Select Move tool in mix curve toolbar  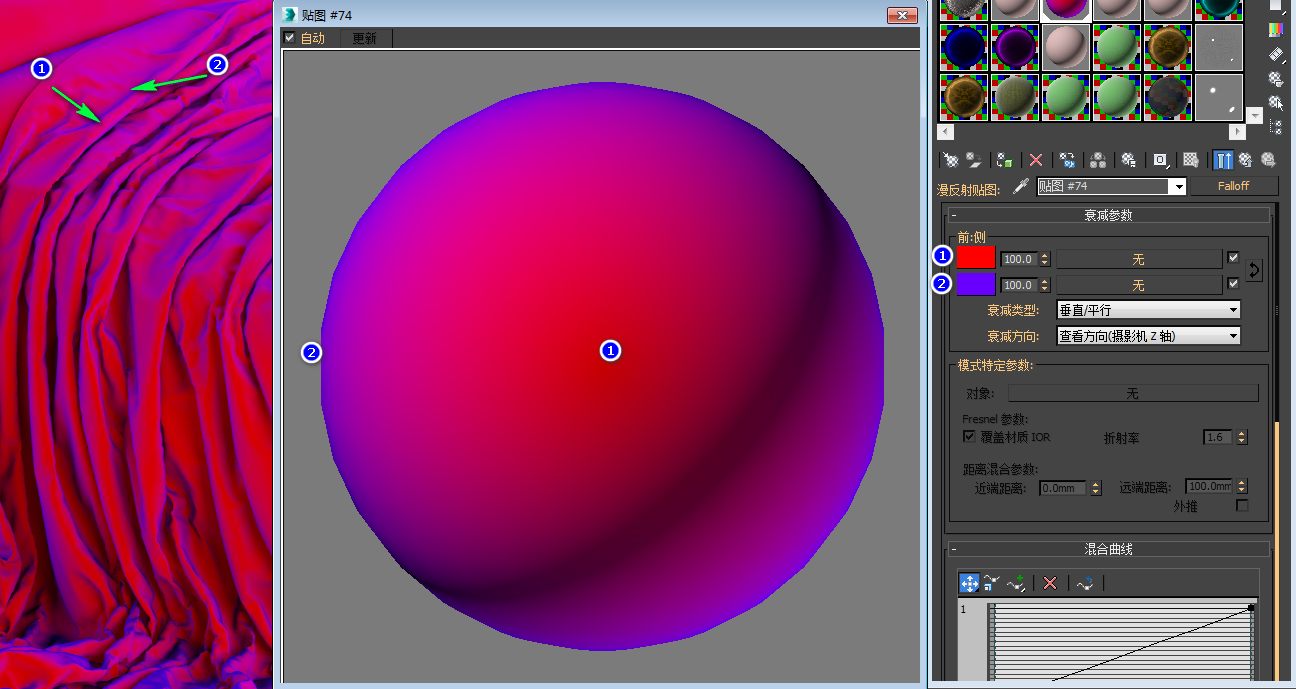[969, 583]
